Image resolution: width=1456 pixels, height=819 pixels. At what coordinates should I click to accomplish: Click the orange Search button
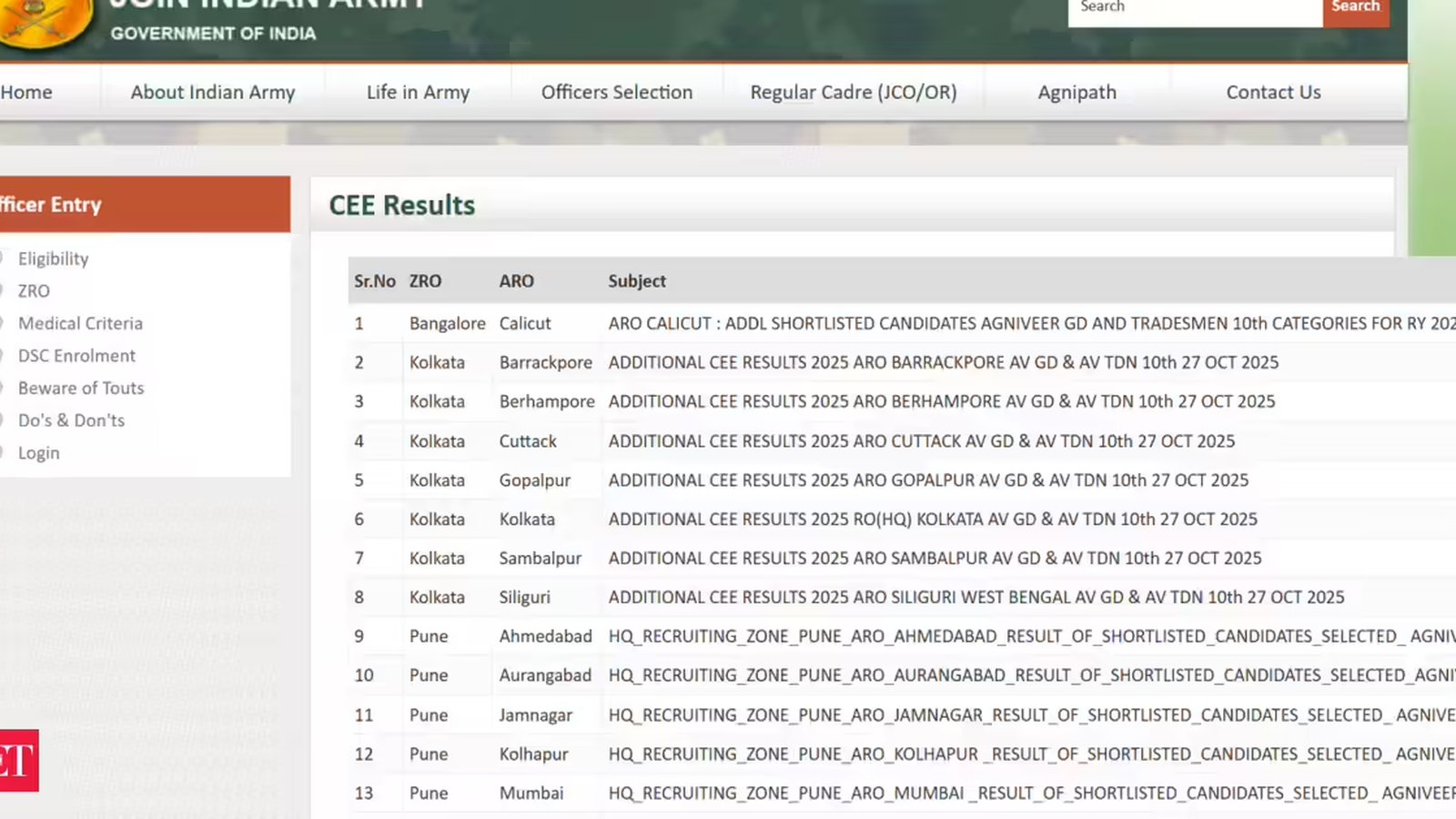tap(1355, 9)
